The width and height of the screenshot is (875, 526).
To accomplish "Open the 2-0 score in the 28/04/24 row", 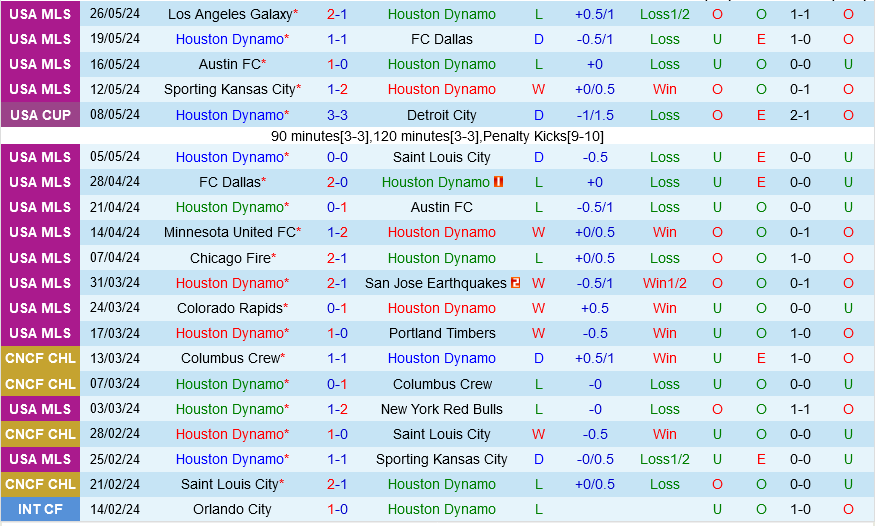I will [337, 182].
